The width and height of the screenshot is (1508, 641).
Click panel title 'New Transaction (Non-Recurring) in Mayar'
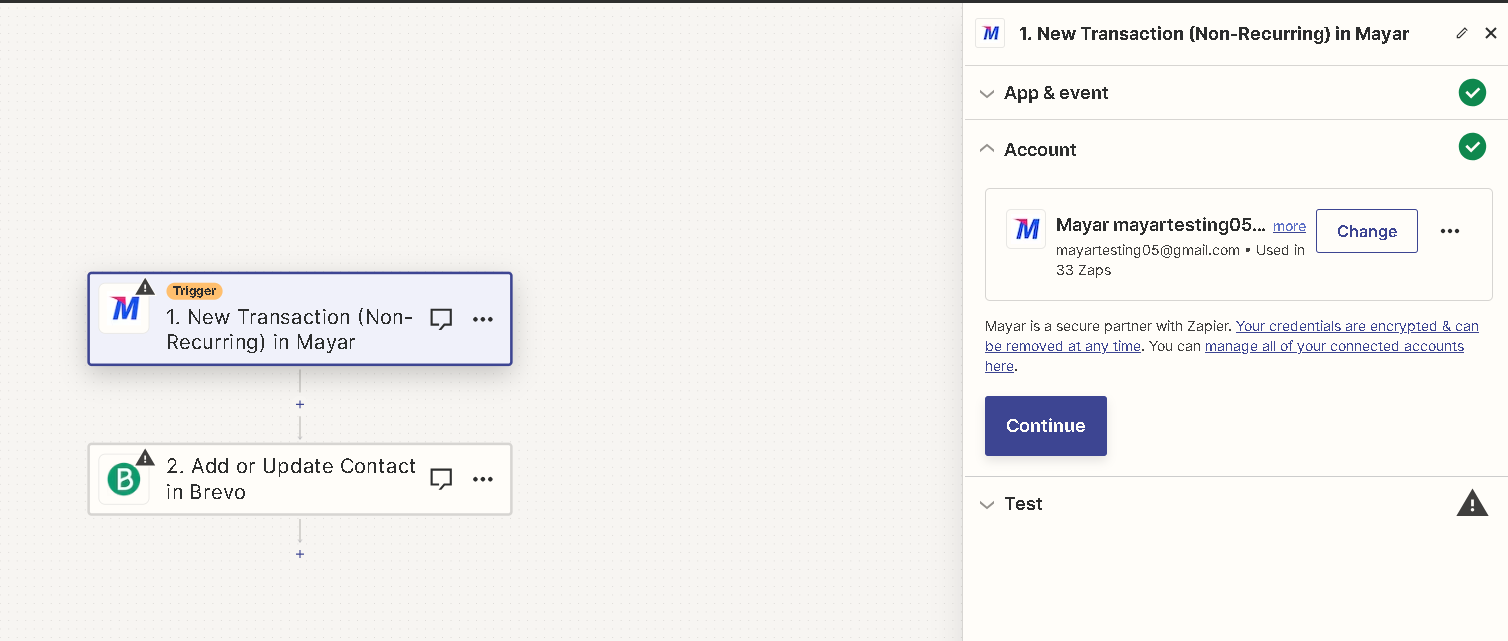point(1214,34)
